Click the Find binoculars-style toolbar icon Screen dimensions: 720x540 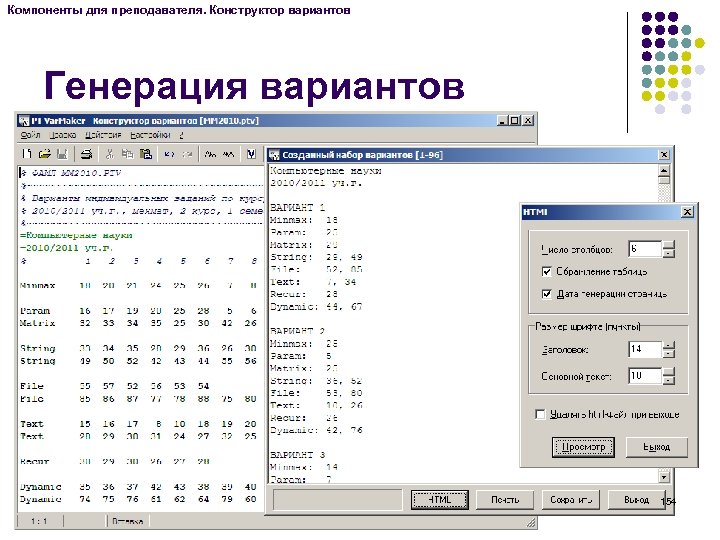pyautogui.click(x=210, y=154)
